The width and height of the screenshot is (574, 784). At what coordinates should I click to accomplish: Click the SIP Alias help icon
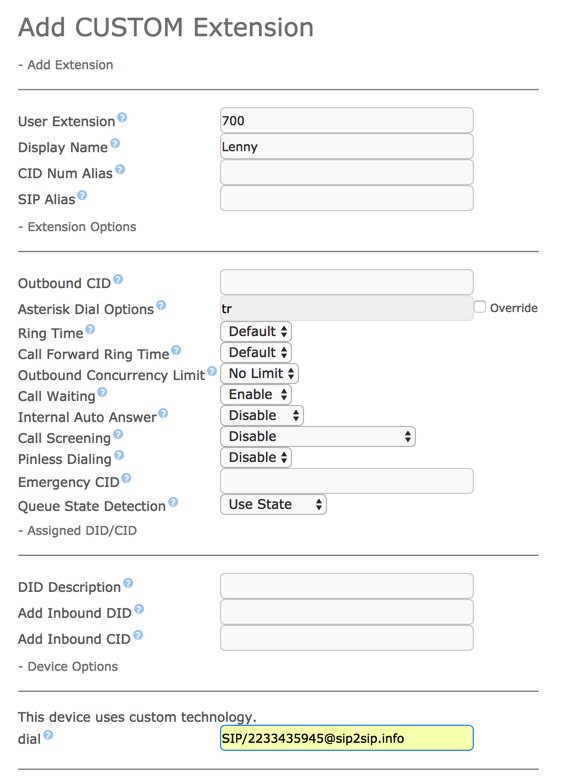point(82,196)
